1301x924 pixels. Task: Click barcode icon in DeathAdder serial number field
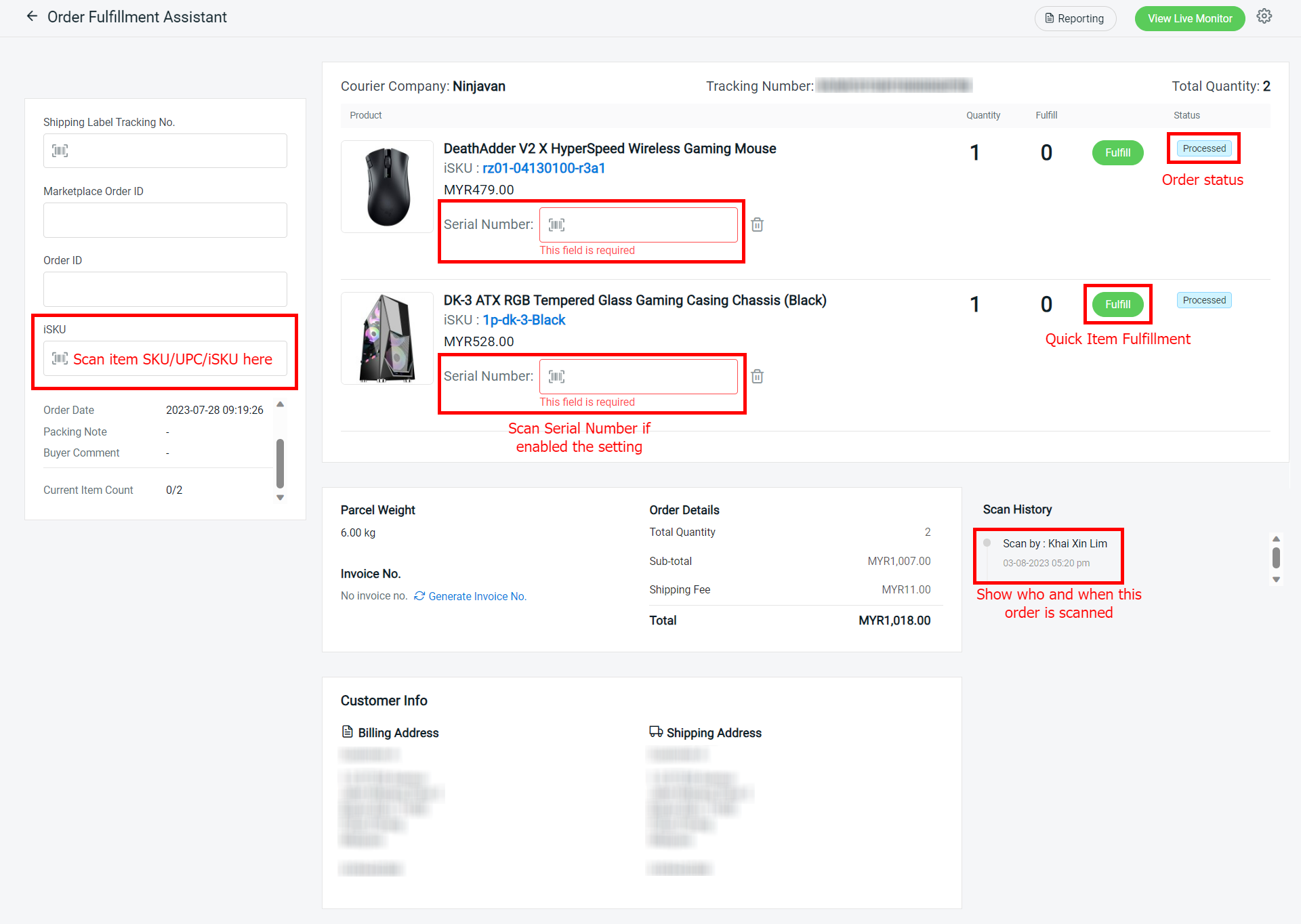tap(556, 225)
